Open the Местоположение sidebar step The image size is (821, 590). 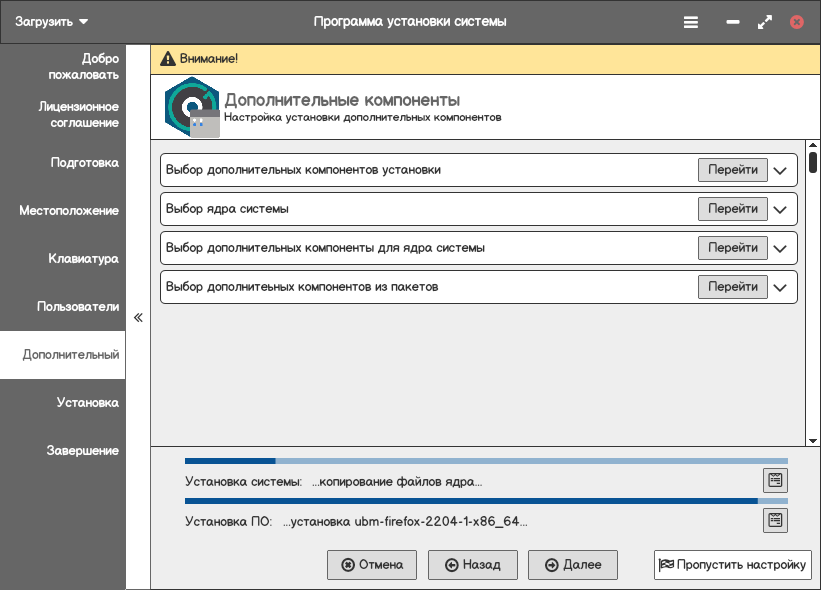[x=69, y=210]
